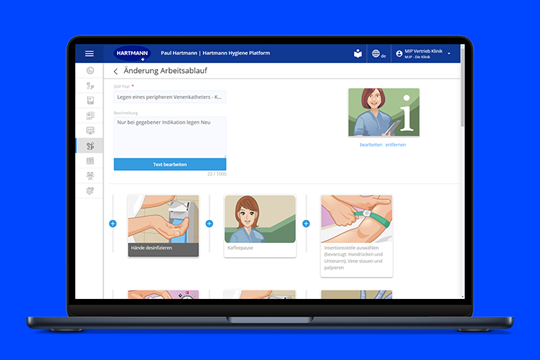This screenshot has height=360, width=540.
Task: Open the globe language selector
Action: [x=378, y=54]
